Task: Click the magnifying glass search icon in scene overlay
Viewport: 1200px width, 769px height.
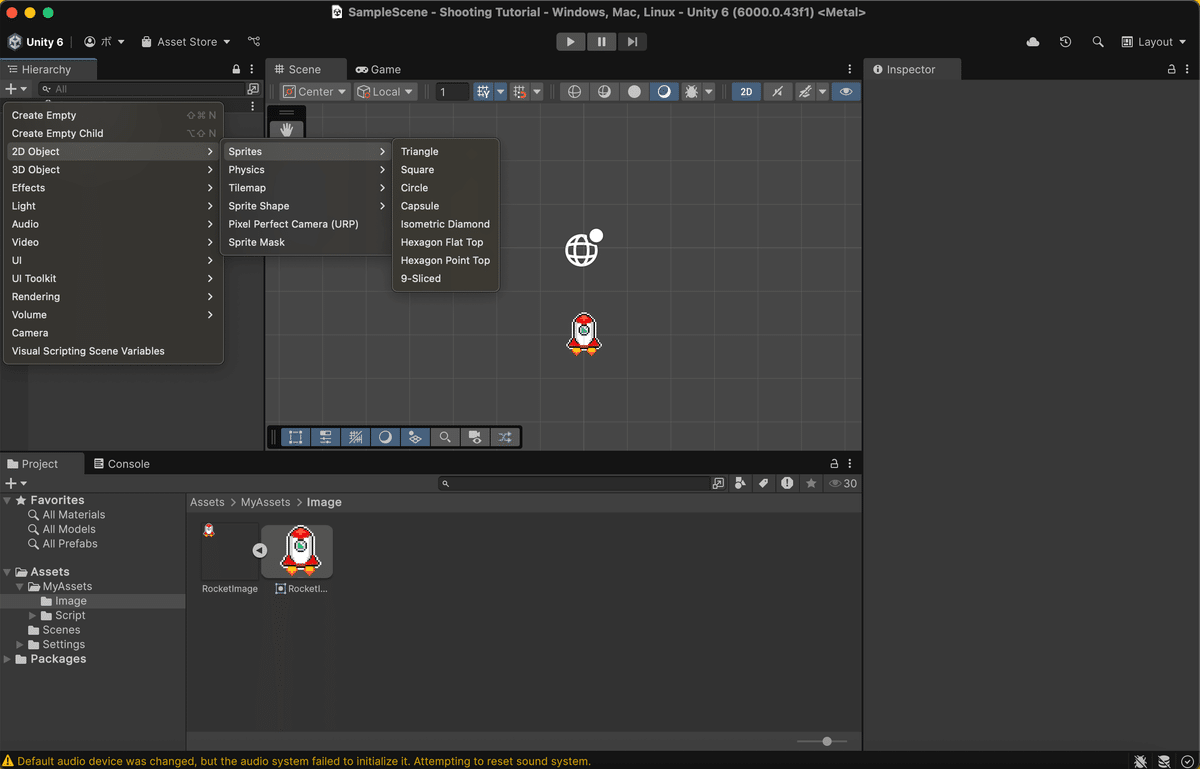Action: click(445, 437)
